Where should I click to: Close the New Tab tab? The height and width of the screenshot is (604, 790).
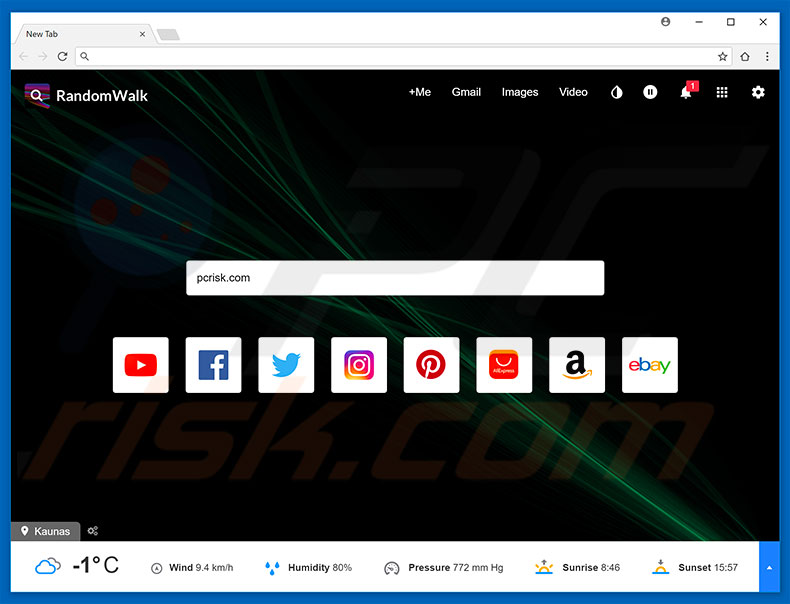(x=142, y=34)
